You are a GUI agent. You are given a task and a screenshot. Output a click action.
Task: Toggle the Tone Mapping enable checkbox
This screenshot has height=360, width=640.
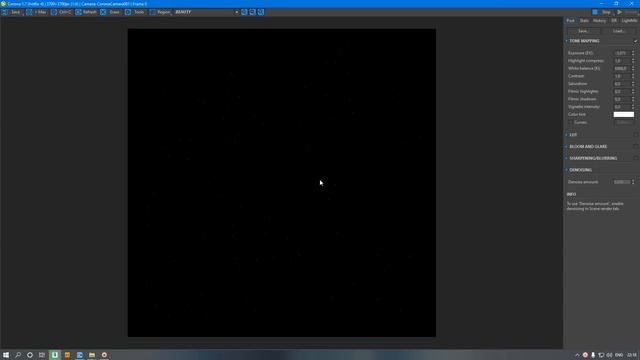636,41
